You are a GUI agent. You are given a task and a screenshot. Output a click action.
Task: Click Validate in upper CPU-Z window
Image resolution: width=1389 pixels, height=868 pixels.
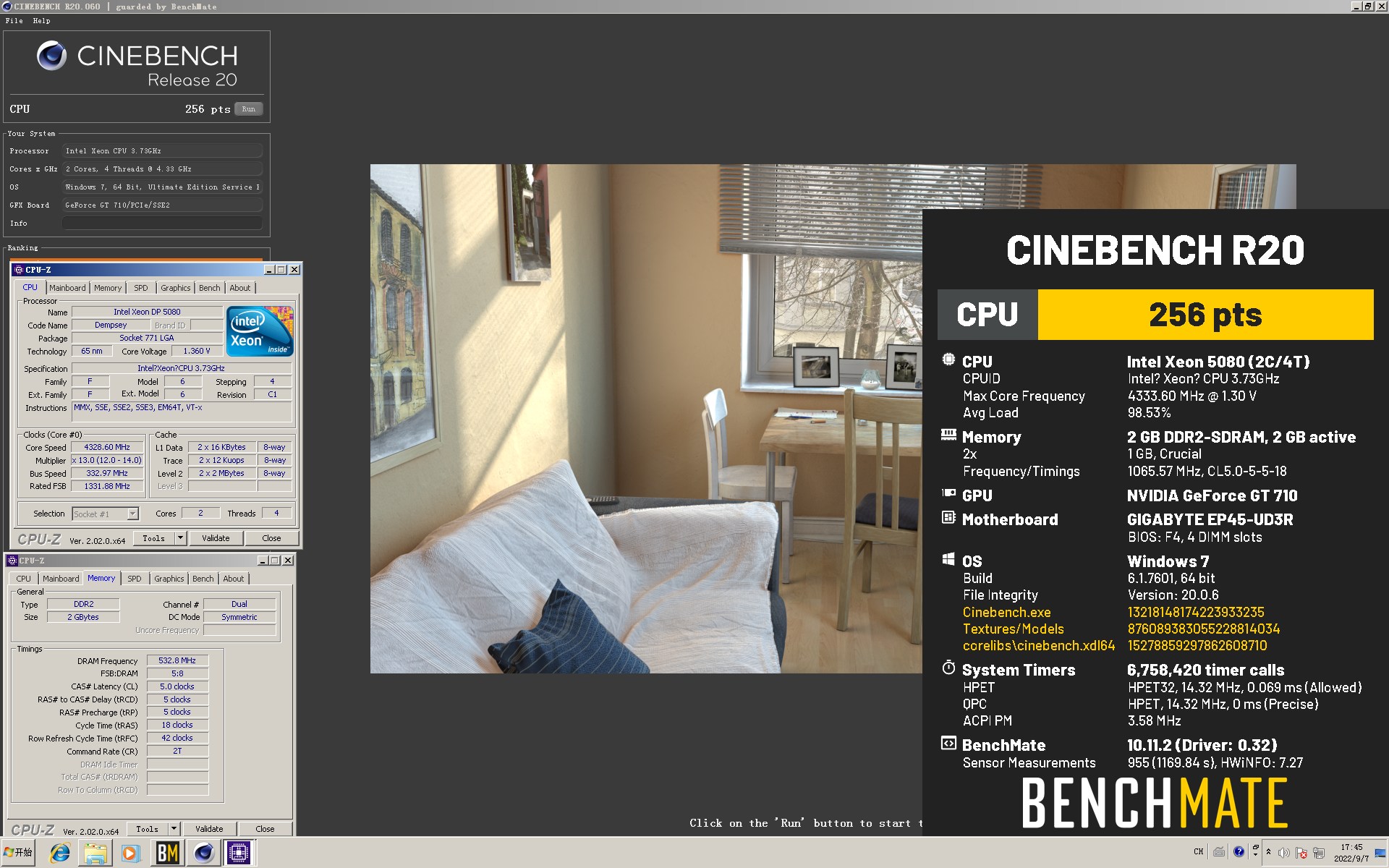click(216, 538)
